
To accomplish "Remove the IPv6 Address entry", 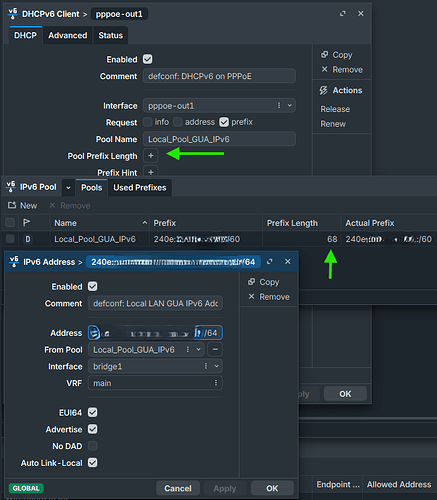I will click(269, 297).
